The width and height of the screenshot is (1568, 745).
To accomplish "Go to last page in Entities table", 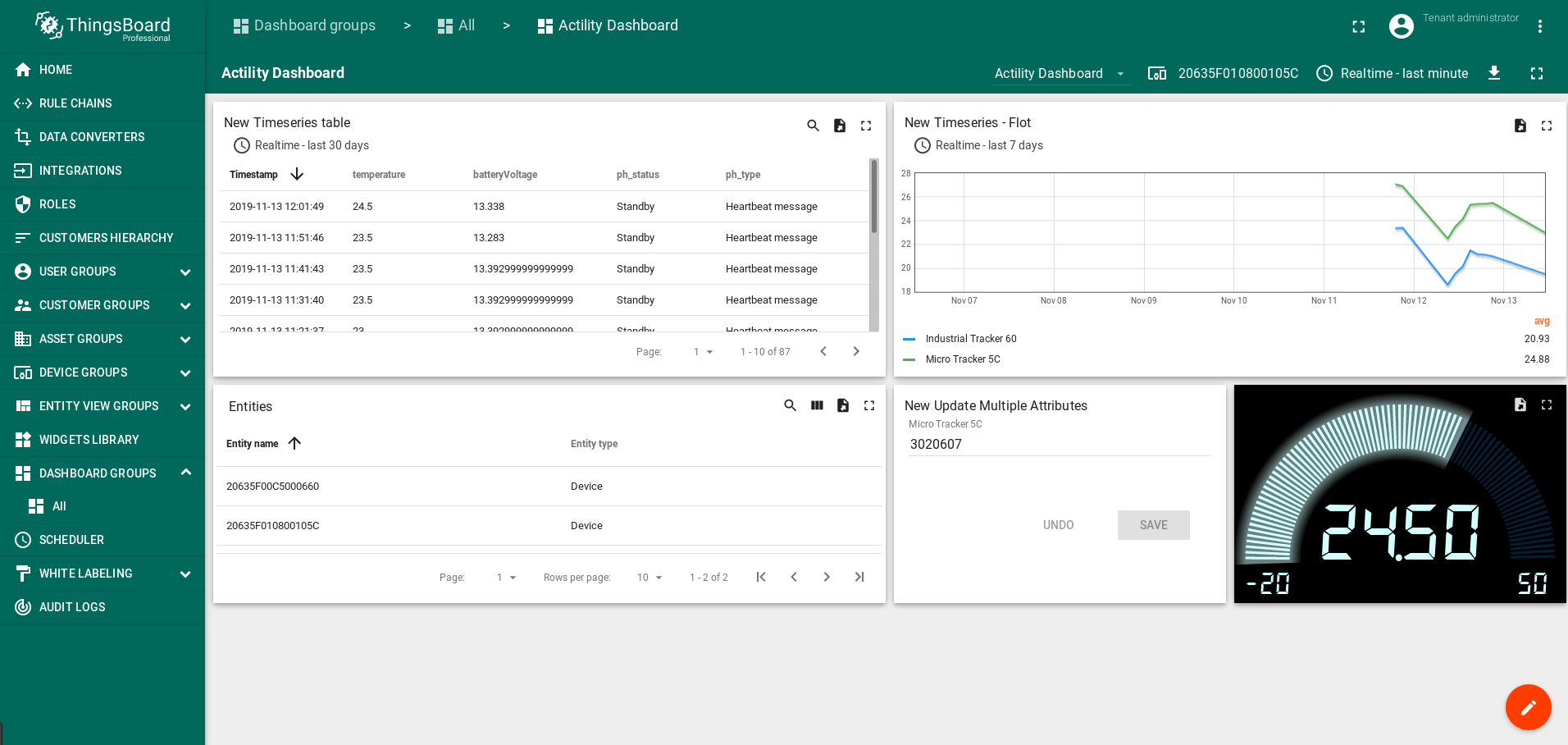I will (859, 577).
